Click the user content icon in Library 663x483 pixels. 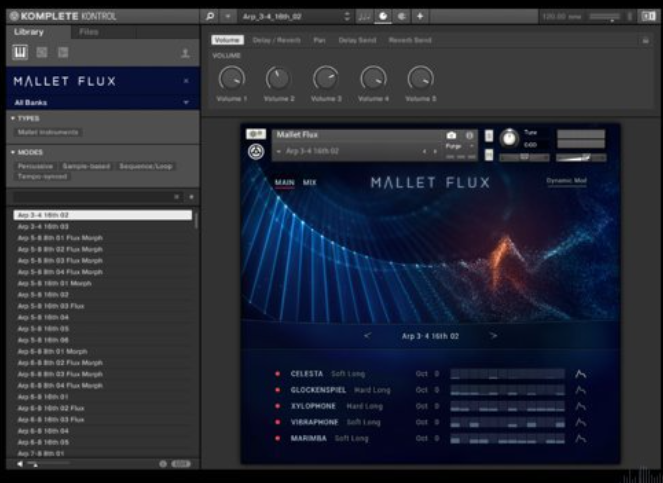185,53
